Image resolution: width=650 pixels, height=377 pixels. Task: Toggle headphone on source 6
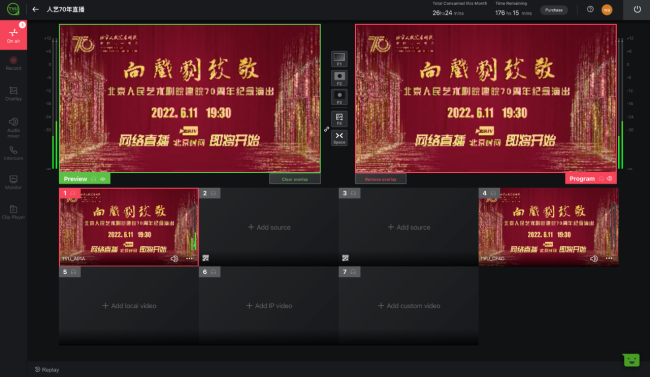[x=213, y=272]
